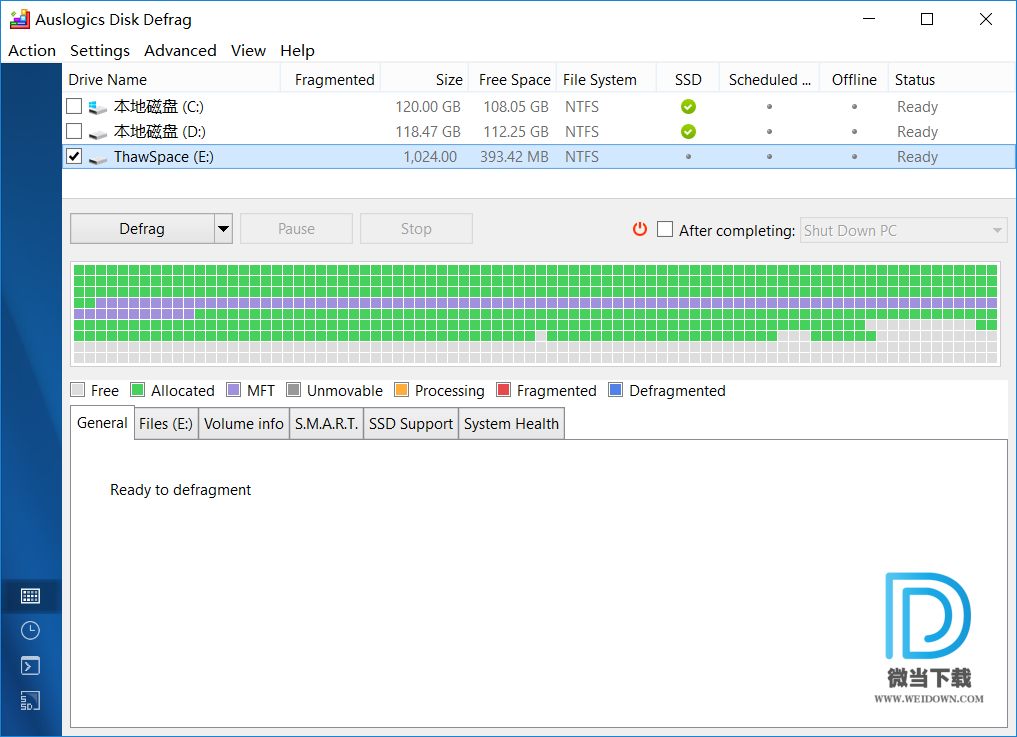This screenshot has width=1017, height=737.
Task: Start defragmentation with the Defrag button
Action: pyautogui.click(x=142, y=228)
